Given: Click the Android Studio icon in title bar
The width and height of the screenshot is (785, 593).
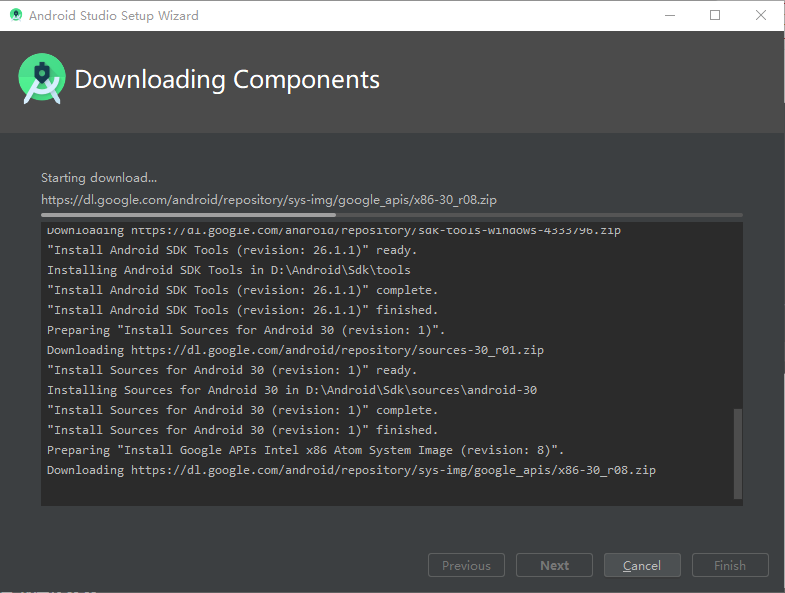Looking at the screenshot, I should [x=16, y=15].
